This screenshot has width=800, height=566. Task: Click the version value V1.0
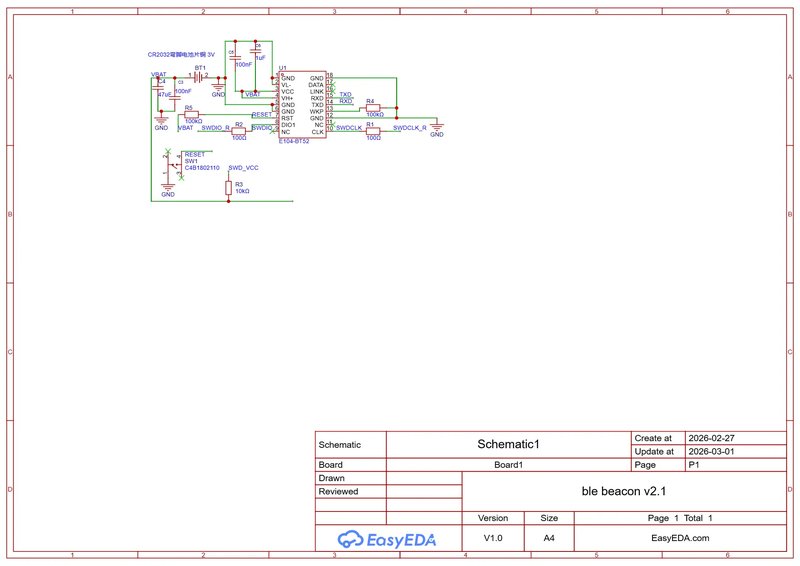tap(493, 538)
